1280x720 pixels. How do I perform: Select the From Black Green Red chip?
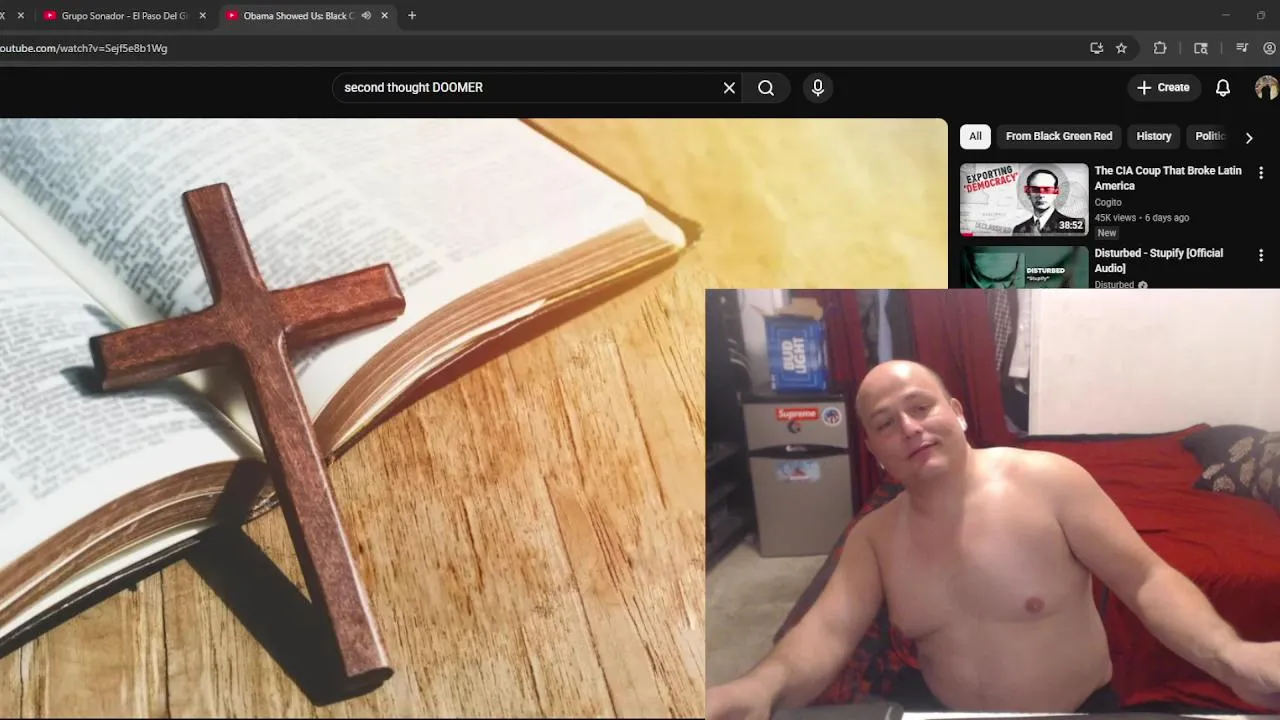click(x=1059, y=136)
